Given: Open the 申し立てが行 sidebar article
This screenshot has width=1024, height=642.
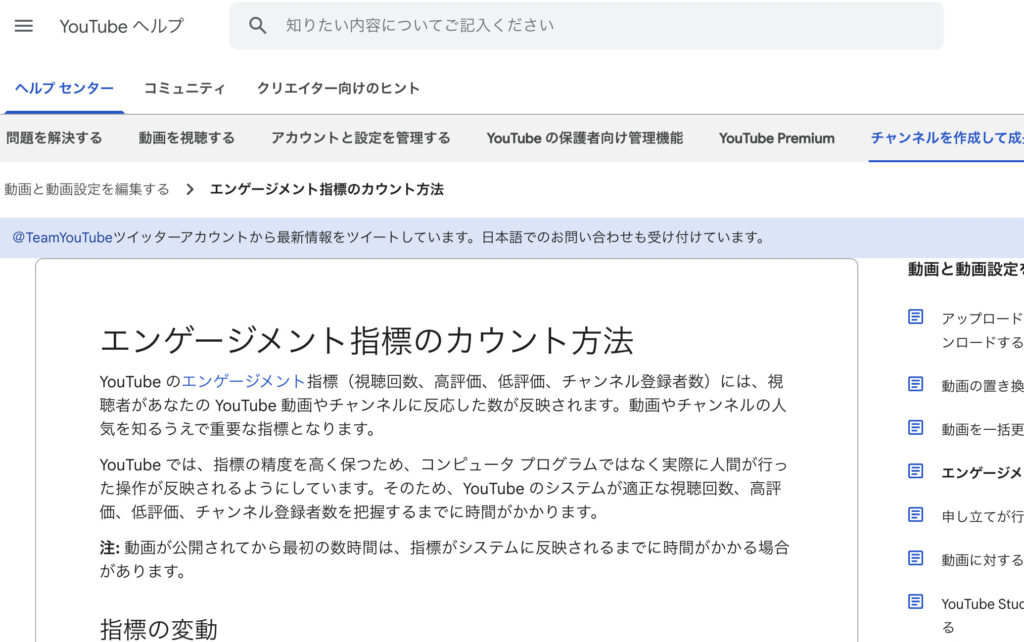Looking at the screenshot, I should (982, 516).
